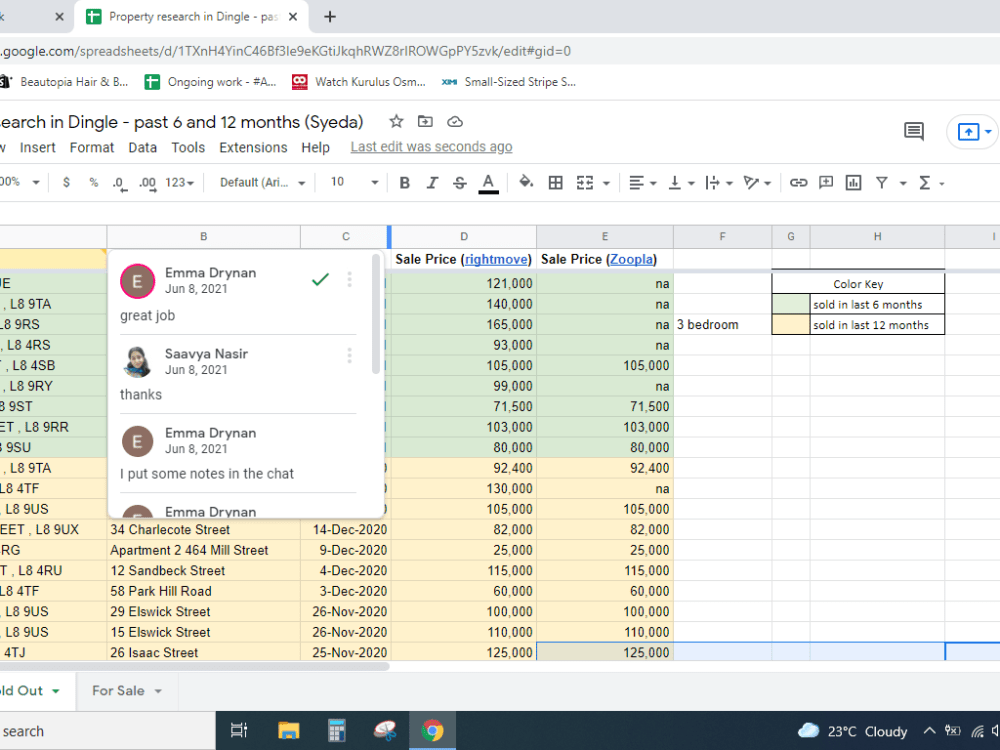Open the Tools menu
This screenshot has height=750, width=1000.
(188, 147)
